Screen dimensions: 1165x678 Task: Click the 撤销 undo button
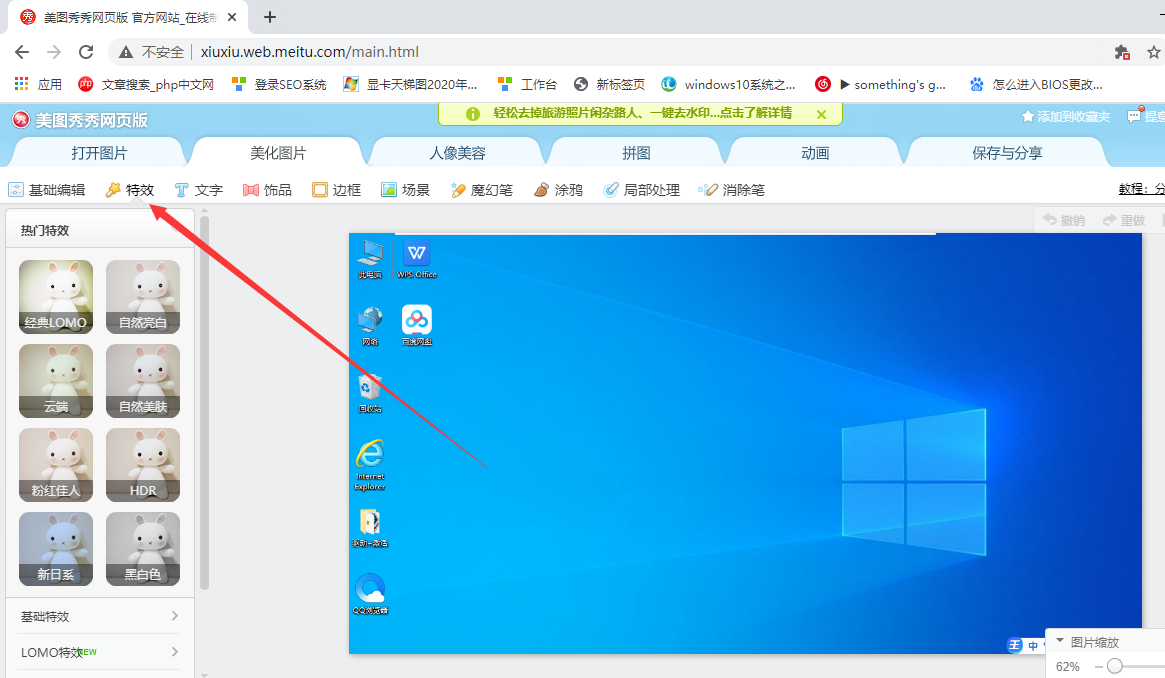(x=1064, y=220)
